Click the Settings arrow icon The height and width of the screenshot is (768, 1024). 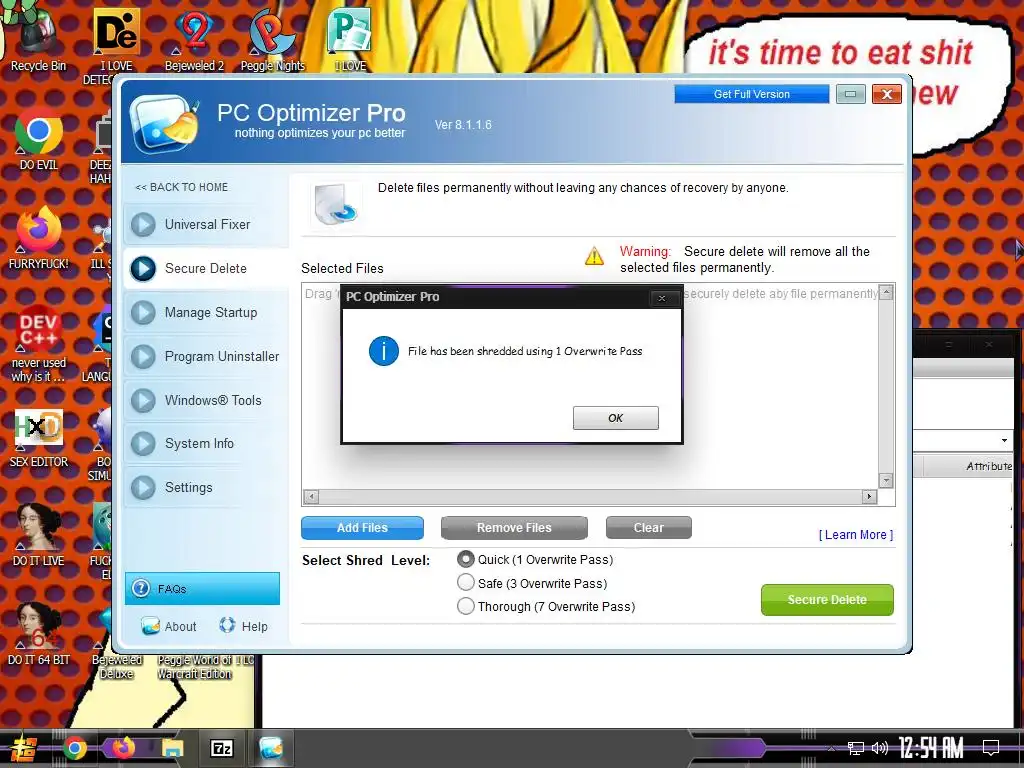[143, 487]
